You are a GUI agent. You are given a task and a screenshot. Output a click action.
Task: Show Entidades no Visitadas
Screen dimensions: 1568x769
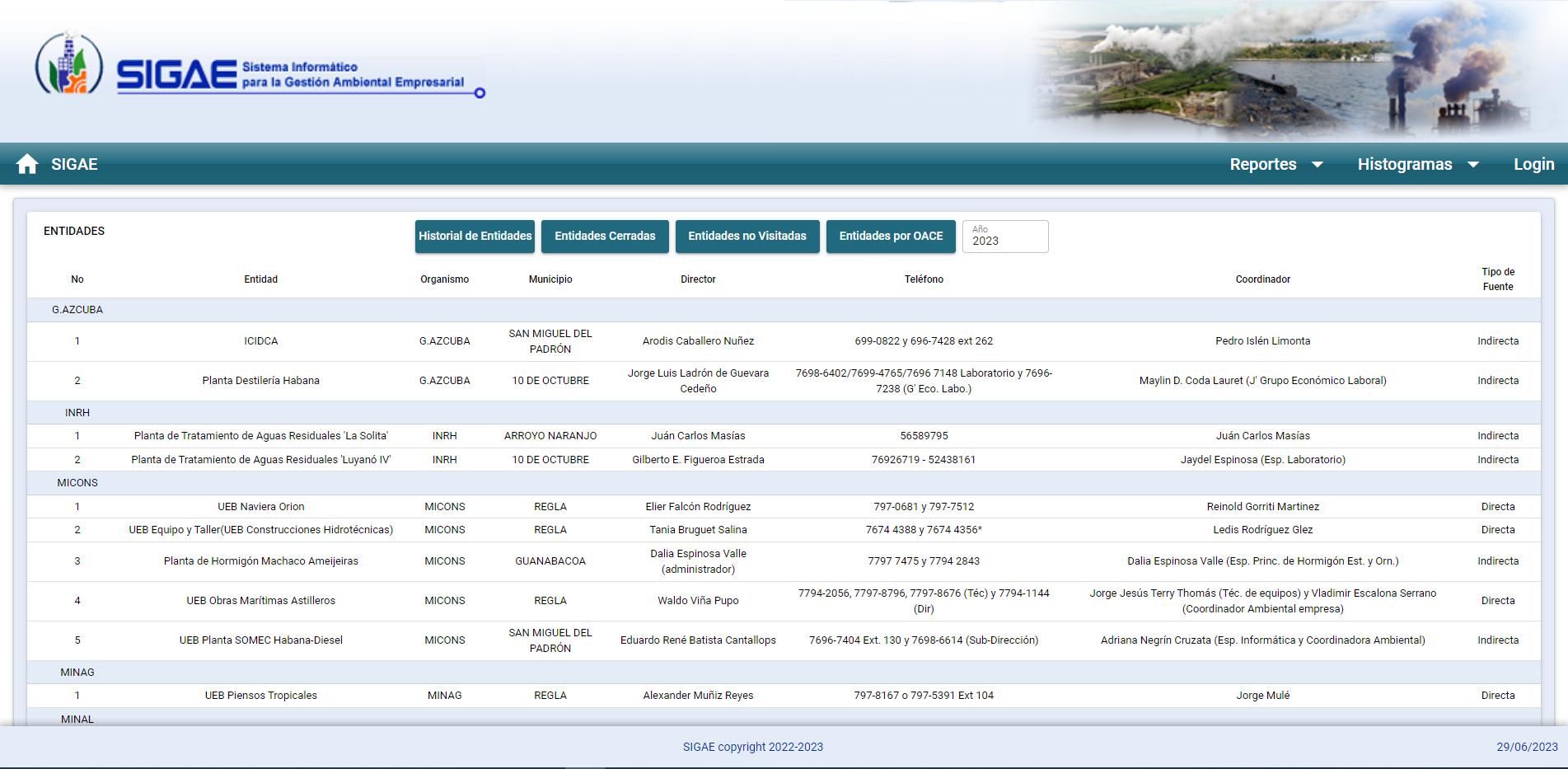click(747, 236)
